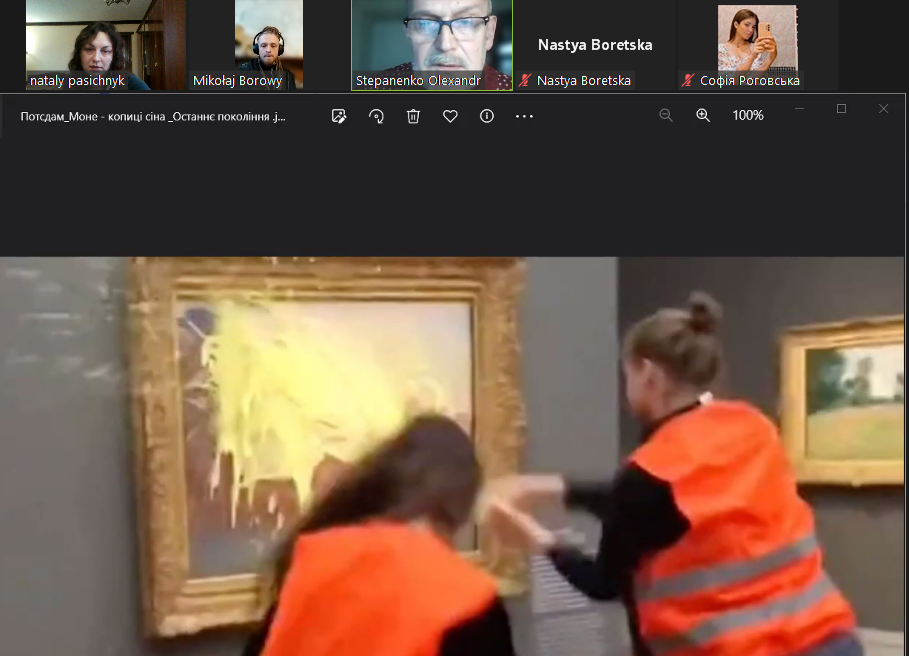Select Stepanenko Olexandr video tile

point(432,45)
